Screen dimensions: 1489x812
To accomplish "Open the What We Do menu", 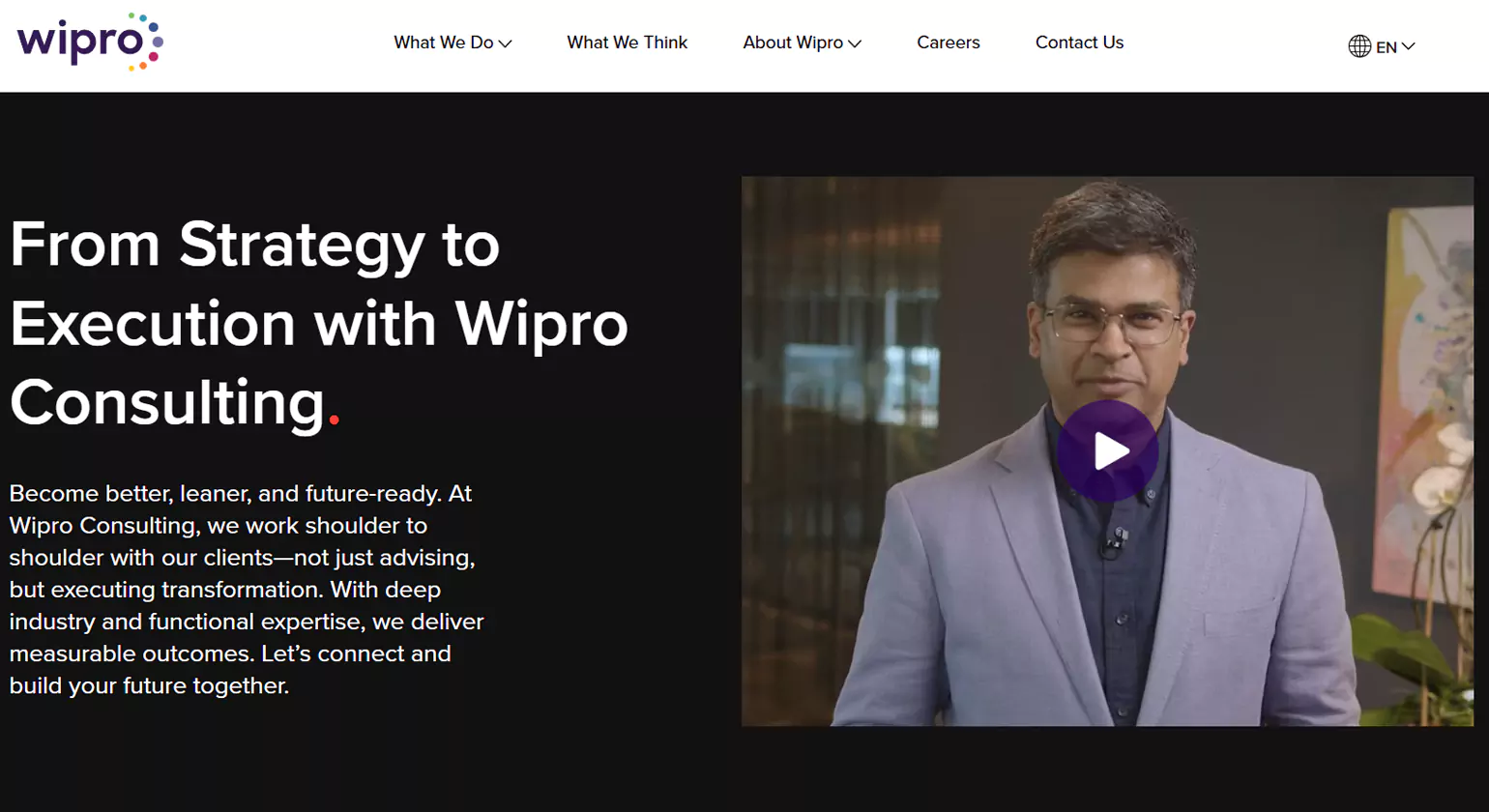I will point(444,43).
